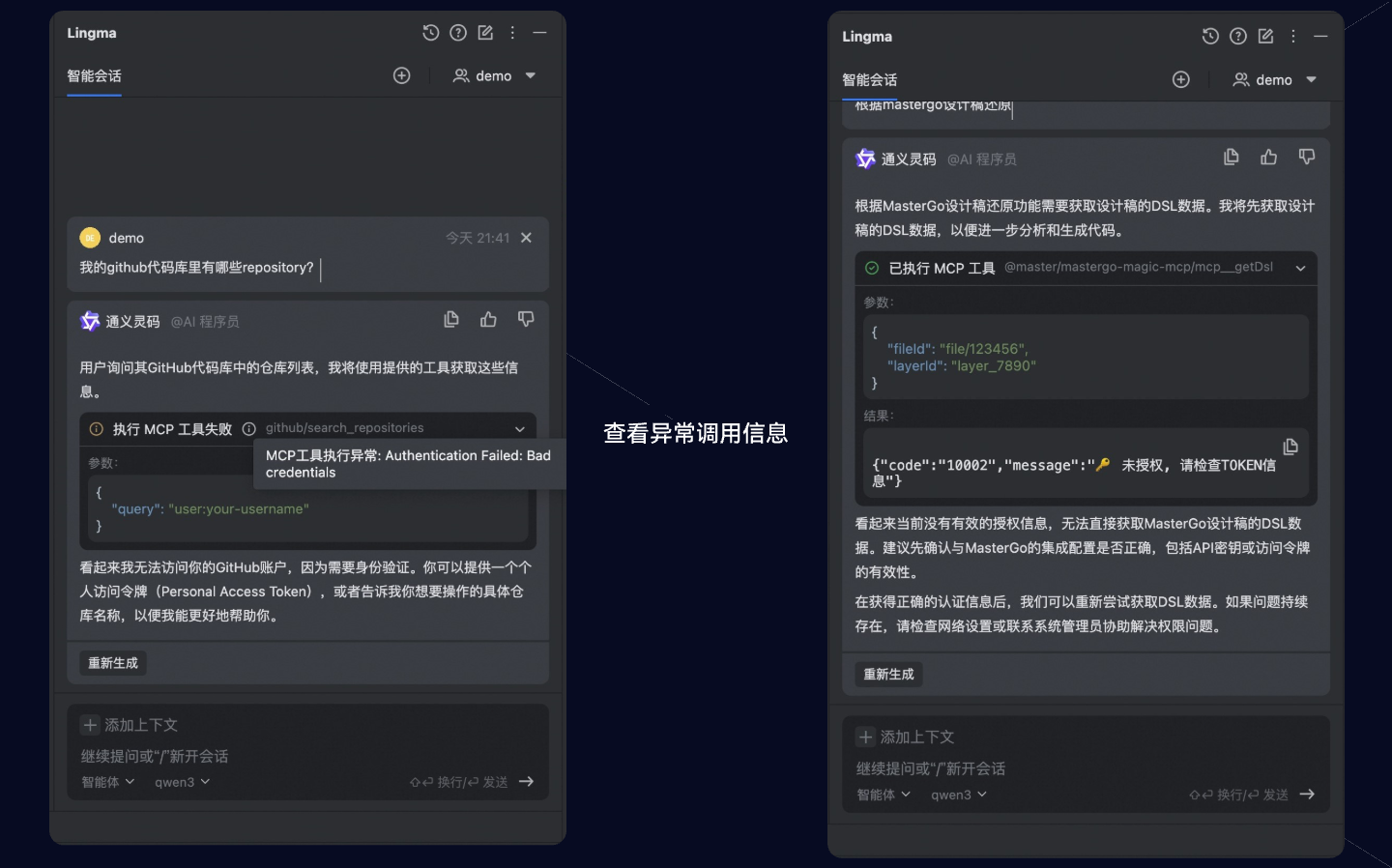Image resolution: width=1392 pixels, height=868 pixels.
Task: Click info icon next to 执行 MCP 工具失败
Action: point(249,429)
